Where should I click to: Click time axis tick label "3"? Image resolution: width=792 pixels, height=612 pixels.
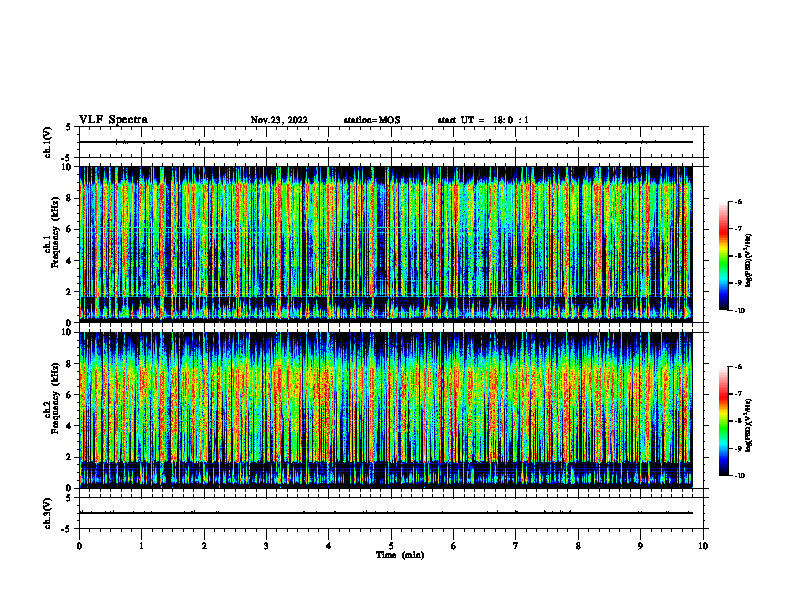[x=266, y=546]
